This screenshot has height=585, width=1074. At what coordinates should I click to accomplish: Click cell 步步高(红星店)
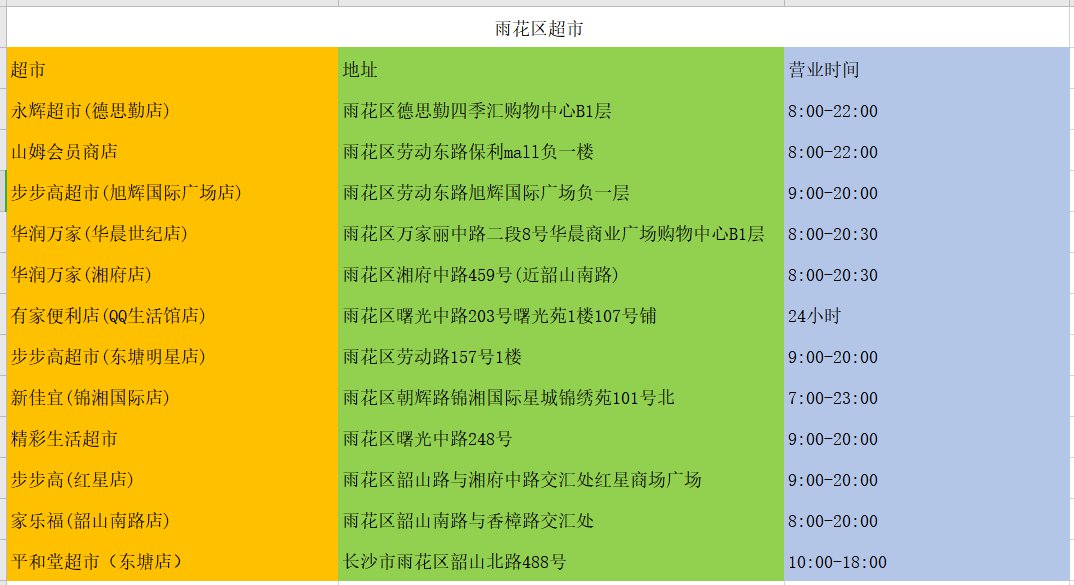(x=173, y=480)
